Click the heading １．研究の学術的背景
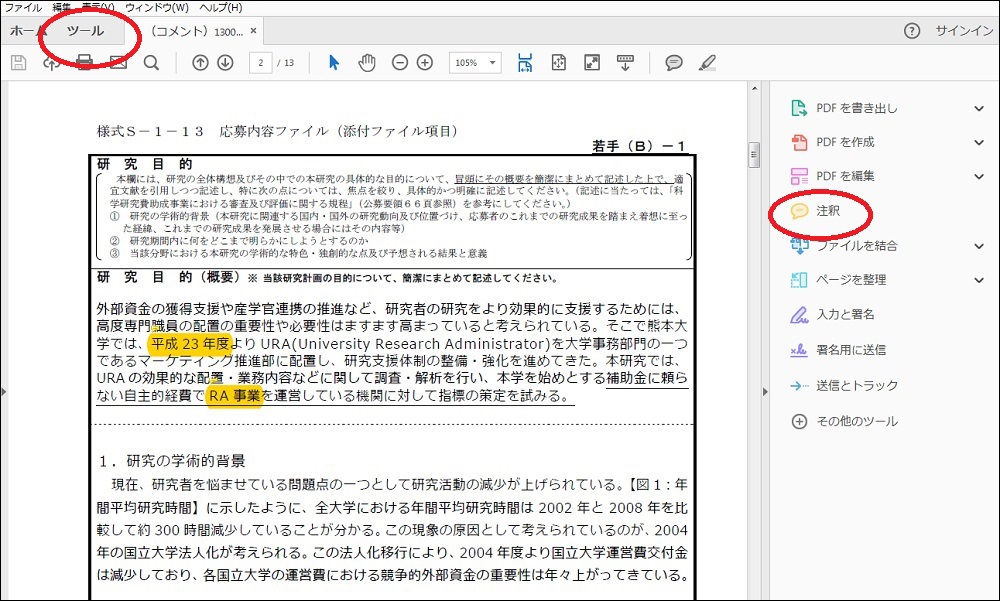The width and height of the screenshot is (1000, 601). click(x=172, y=461)
